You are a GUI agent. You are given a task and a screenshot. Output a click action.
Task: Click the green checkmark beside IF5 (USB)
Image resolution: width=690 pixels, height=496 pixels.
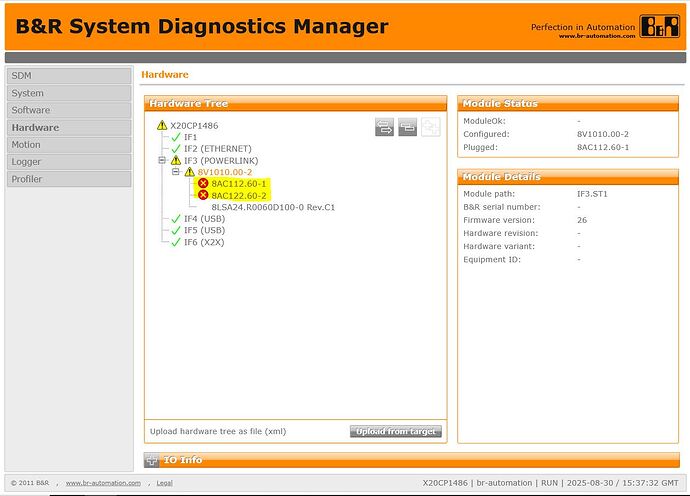point(176,230)
